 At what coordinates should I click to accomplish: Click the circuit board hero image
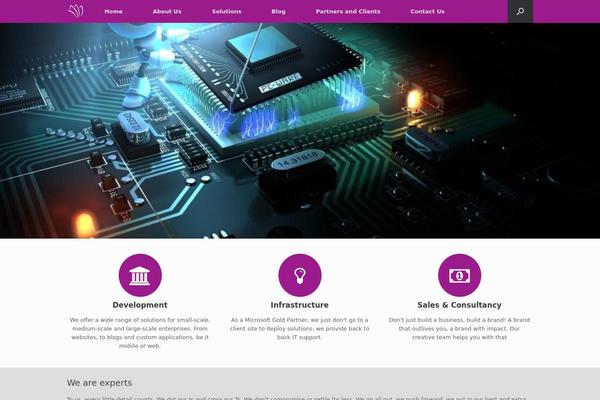pyautogui.click(x=300, y=131)
